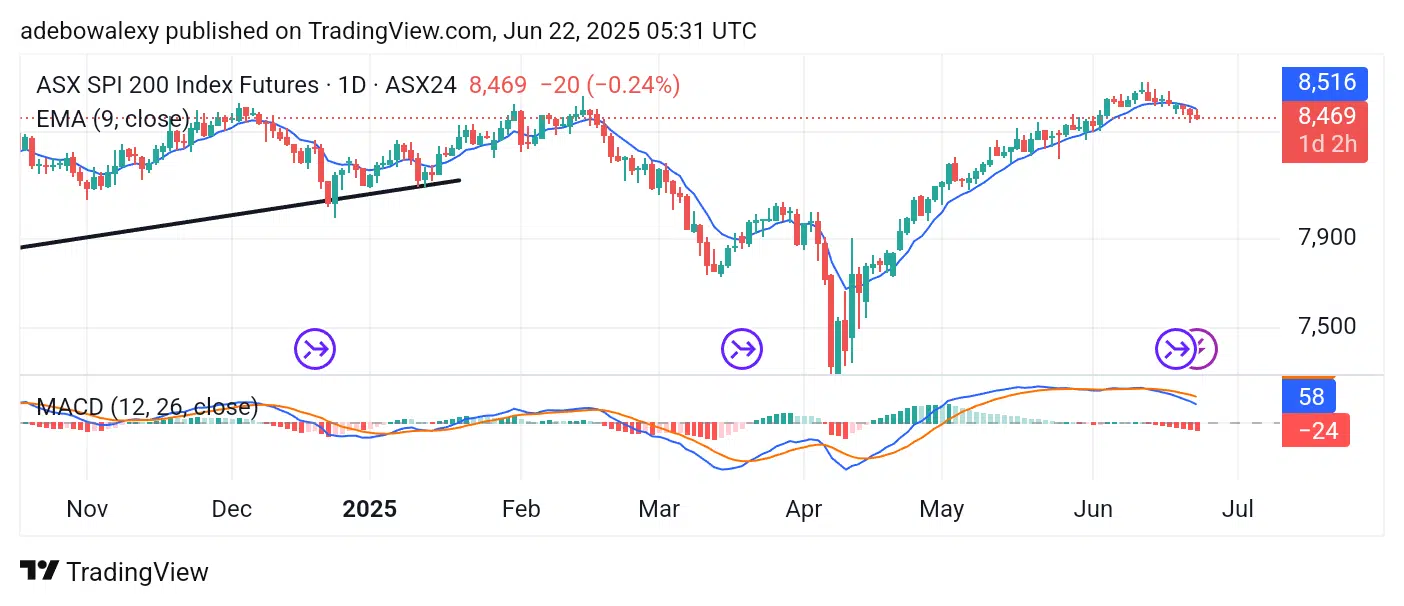This screenshot has width=1404, height=606.
Task: Click the 2025 label on the time axis
Action: tap(369, 509)
